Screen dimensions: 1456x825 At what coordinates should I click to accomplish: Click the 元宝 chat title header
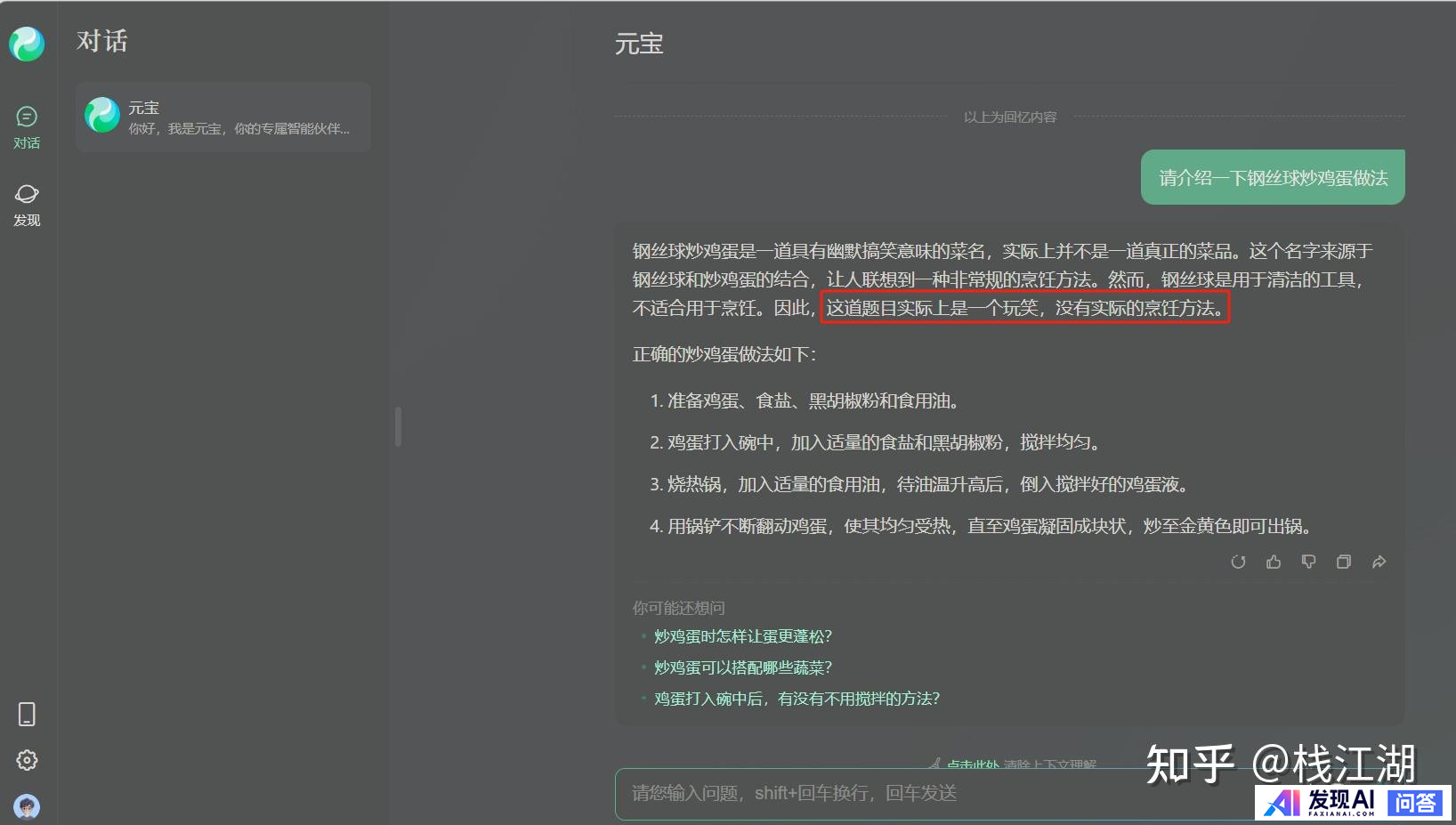pos(639,44)
